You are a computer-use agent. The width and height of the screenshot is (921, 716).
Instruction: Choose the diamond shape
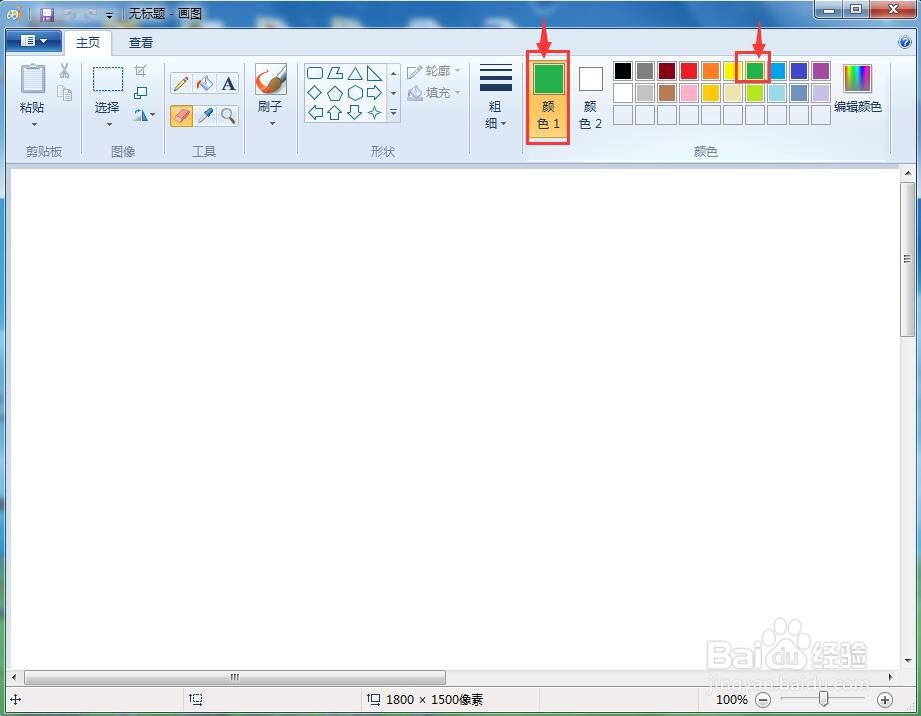pos(315,93)
